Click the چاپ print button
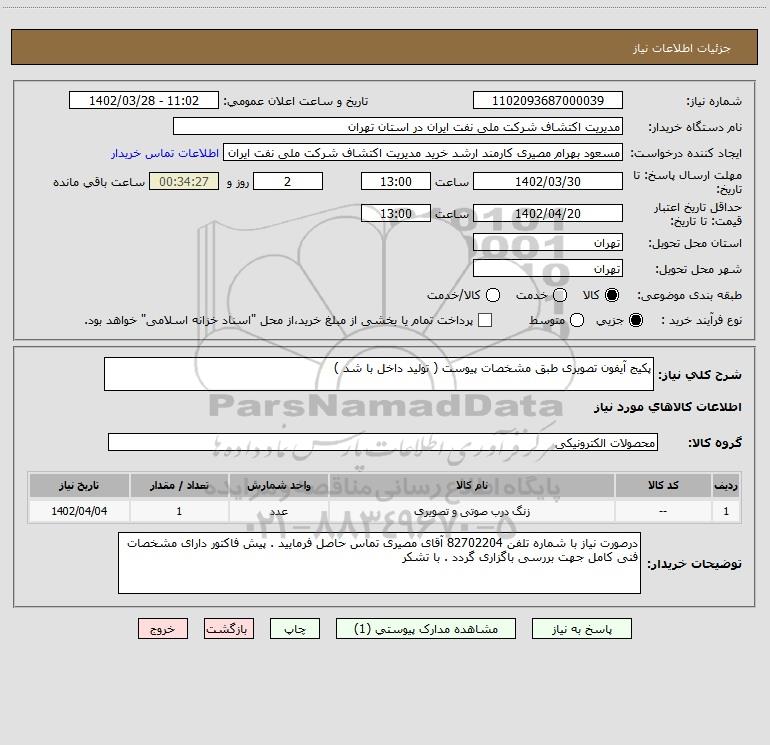 295,629
